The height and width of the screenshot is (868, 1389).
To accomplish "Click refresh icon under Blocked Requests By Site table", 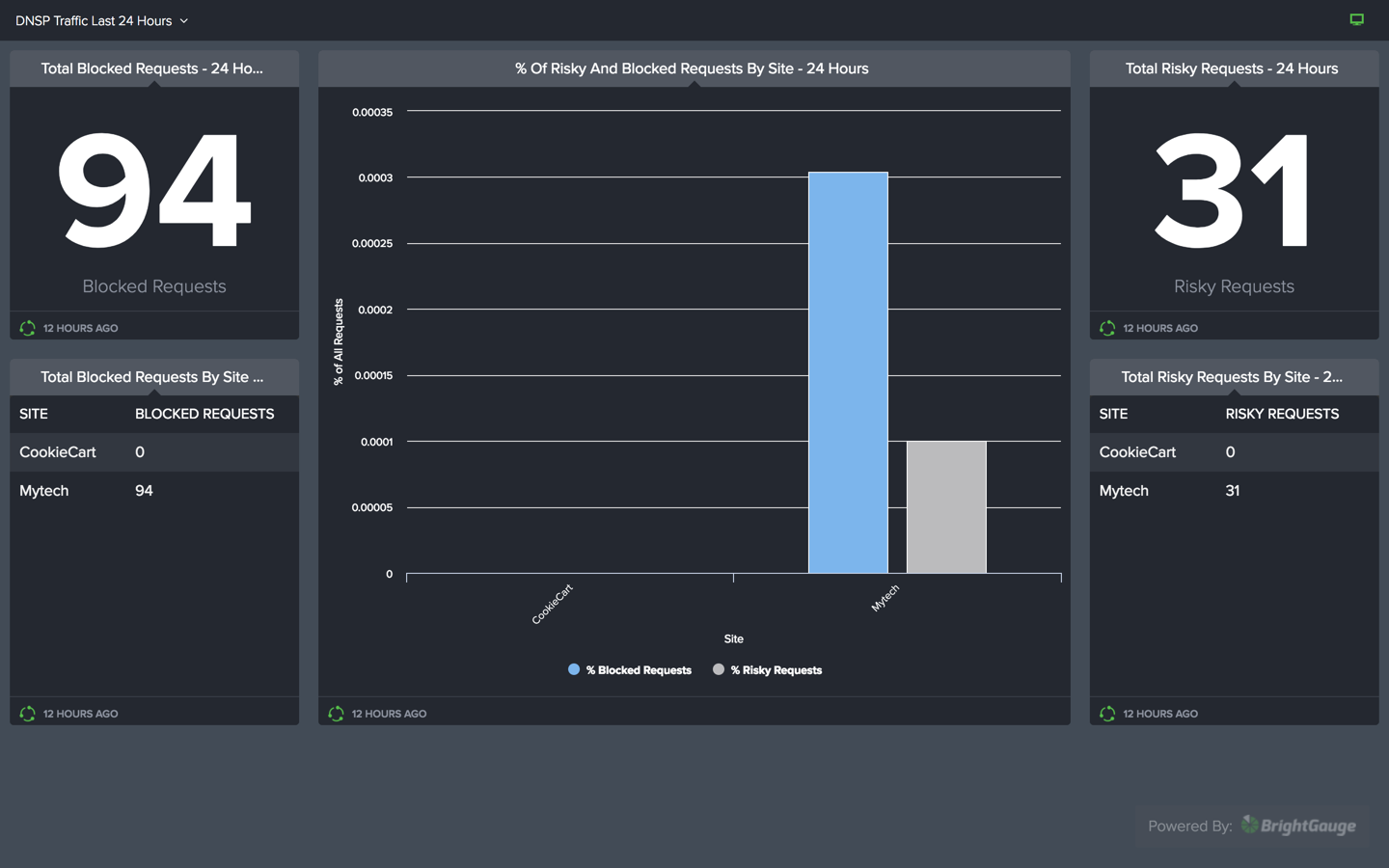I will [28, 714].
